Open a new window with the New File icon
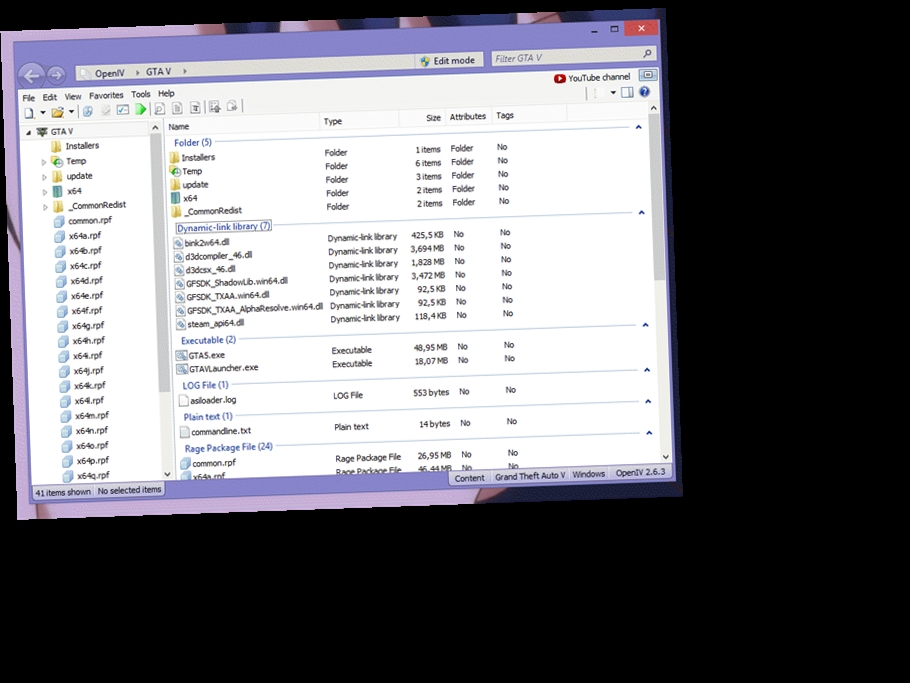Screen dimensions: 910x683 click(29, 110)
